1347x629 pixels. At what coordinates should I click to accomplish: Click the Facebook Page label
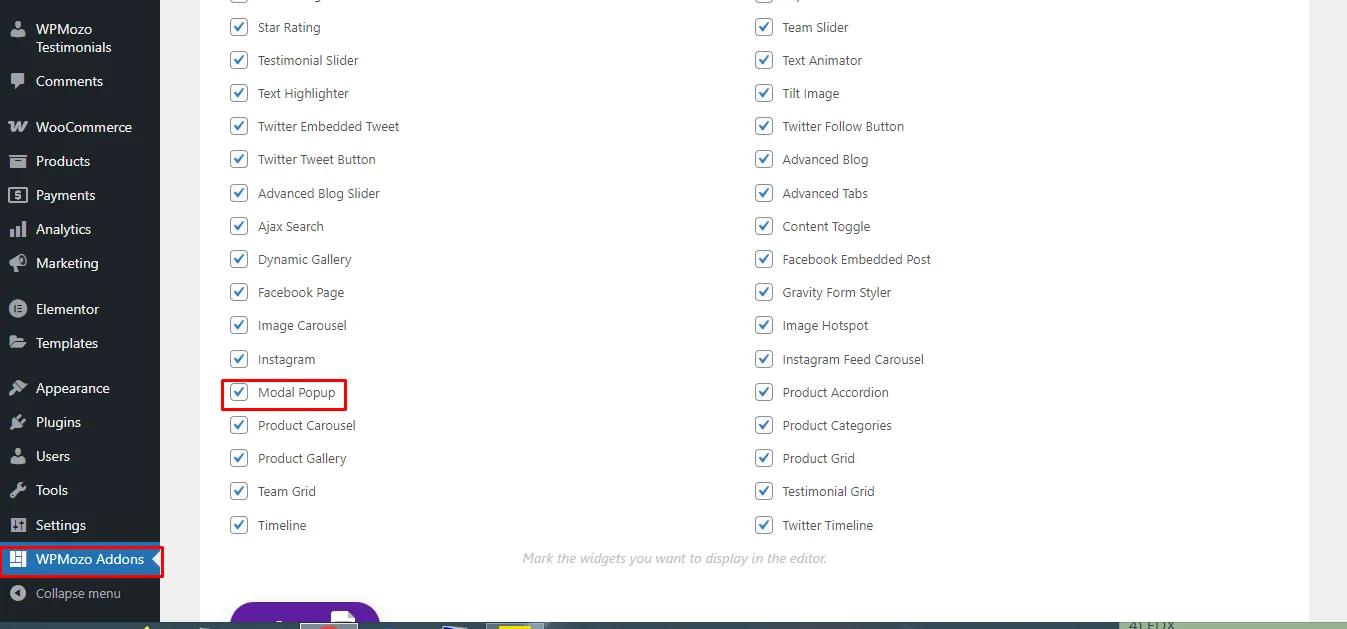tap(301, 292)
